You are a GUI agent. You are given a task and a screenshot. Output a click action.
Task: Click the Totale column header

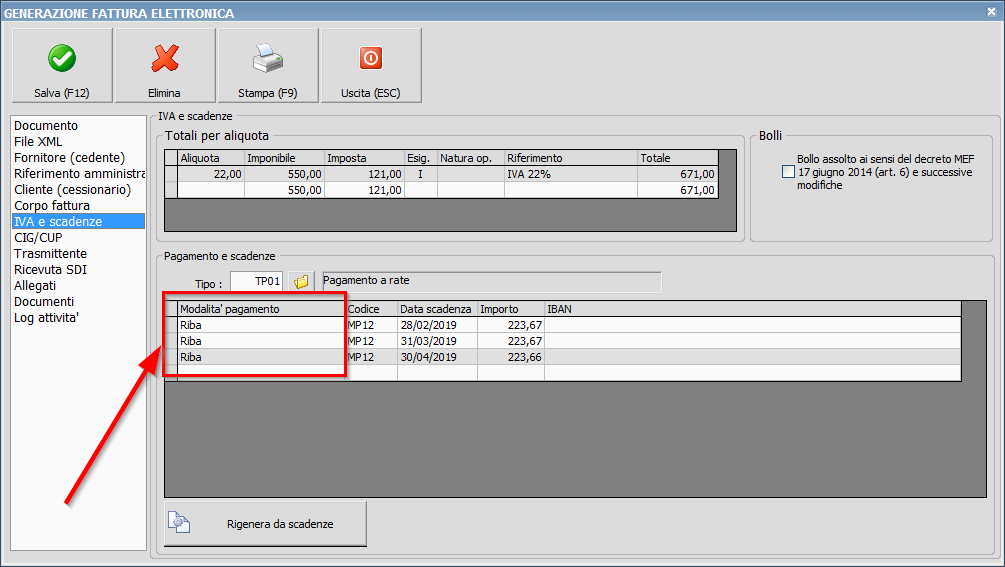(678, 158)
